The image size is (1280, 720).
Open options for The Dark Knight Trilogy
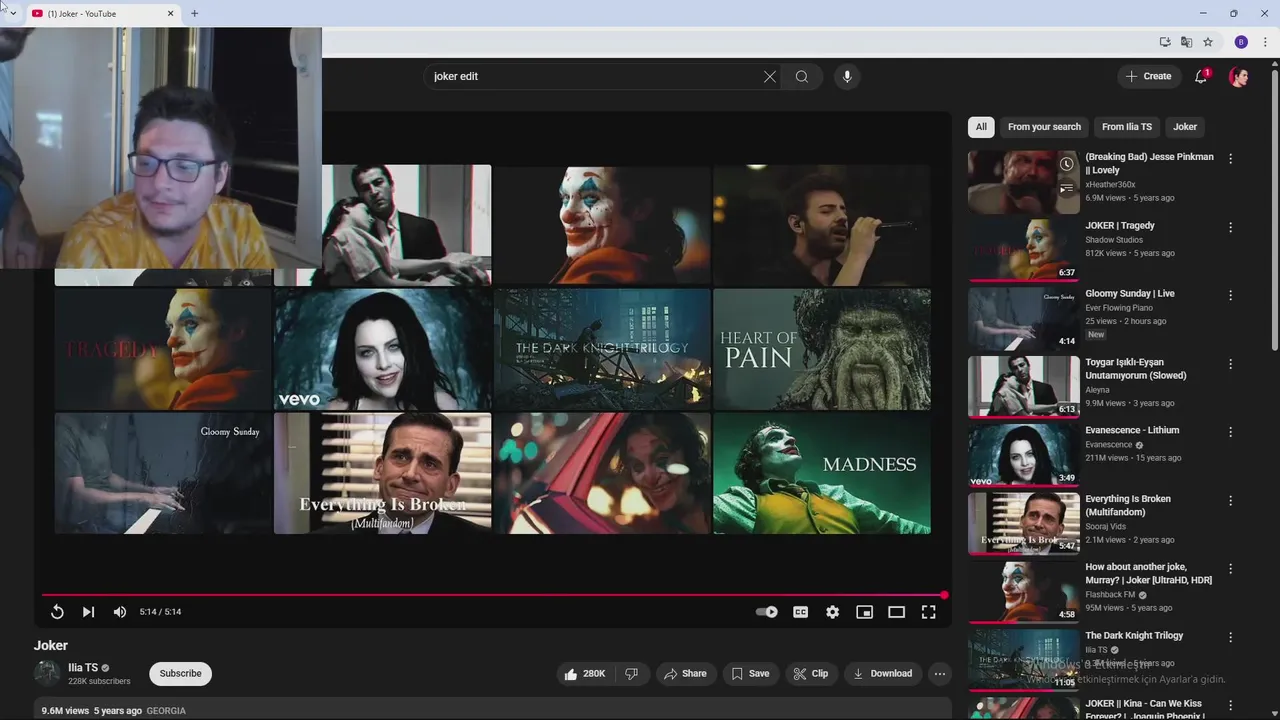coord(1230,637)
